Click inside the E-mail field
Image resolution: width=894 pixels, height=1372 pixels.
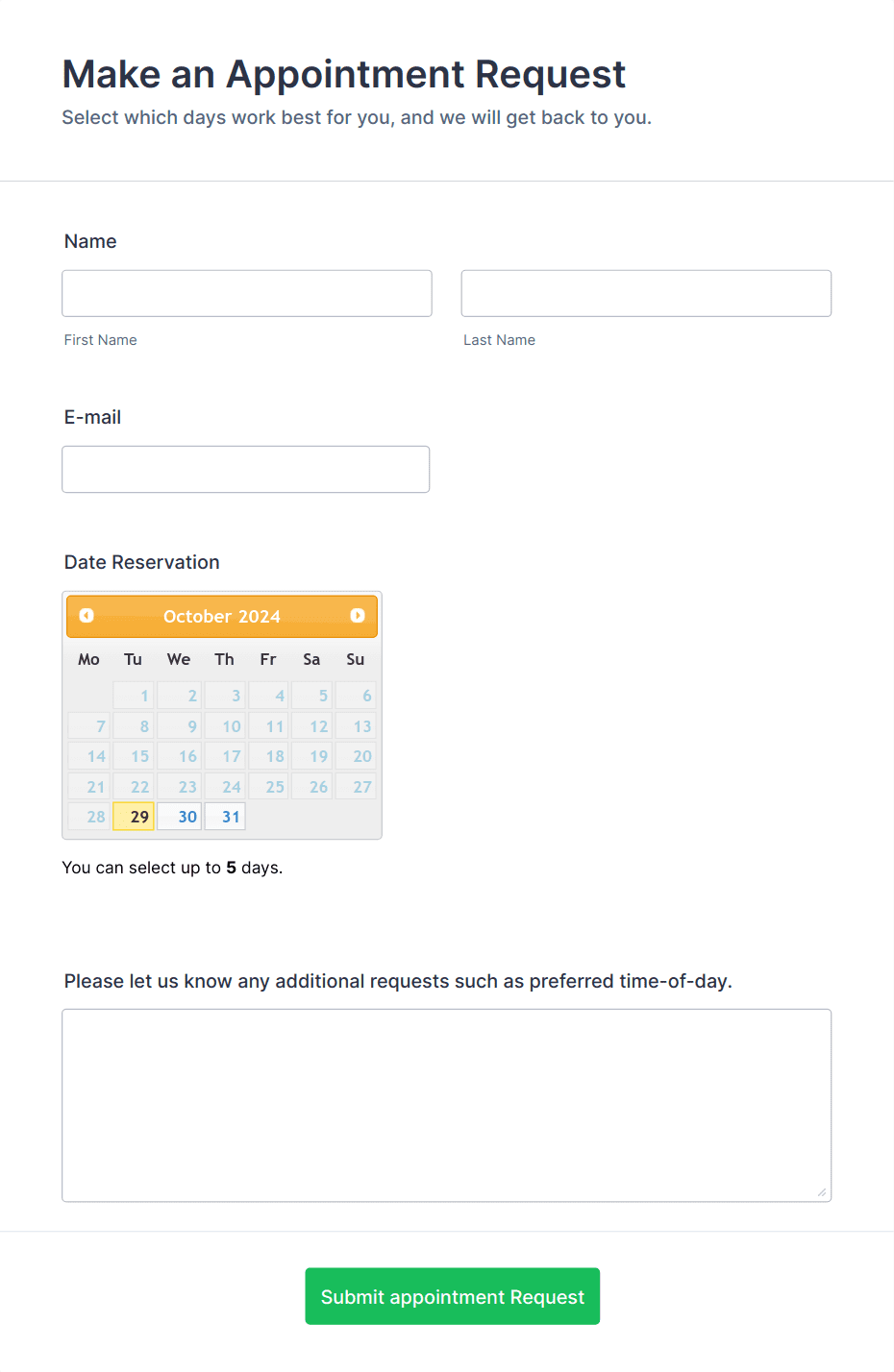coord(245,469)
